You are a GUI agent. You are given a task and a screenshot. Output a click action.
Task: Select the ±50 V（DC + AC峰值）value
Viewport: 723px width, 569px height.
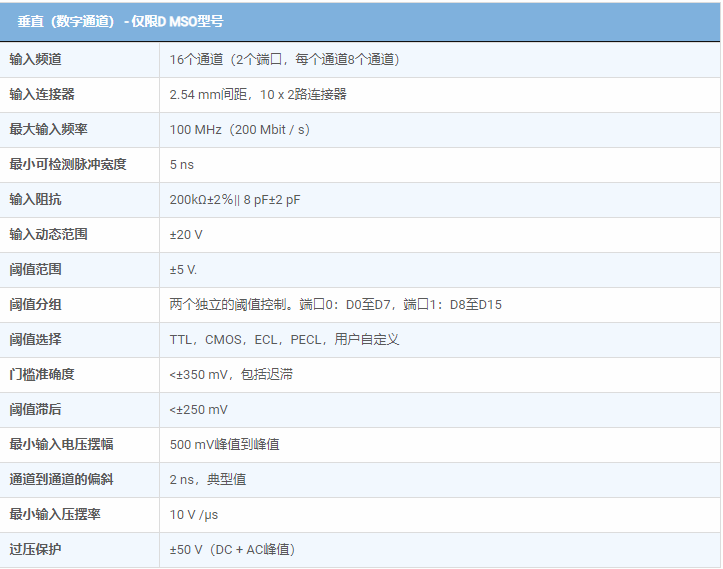(232, 549)
